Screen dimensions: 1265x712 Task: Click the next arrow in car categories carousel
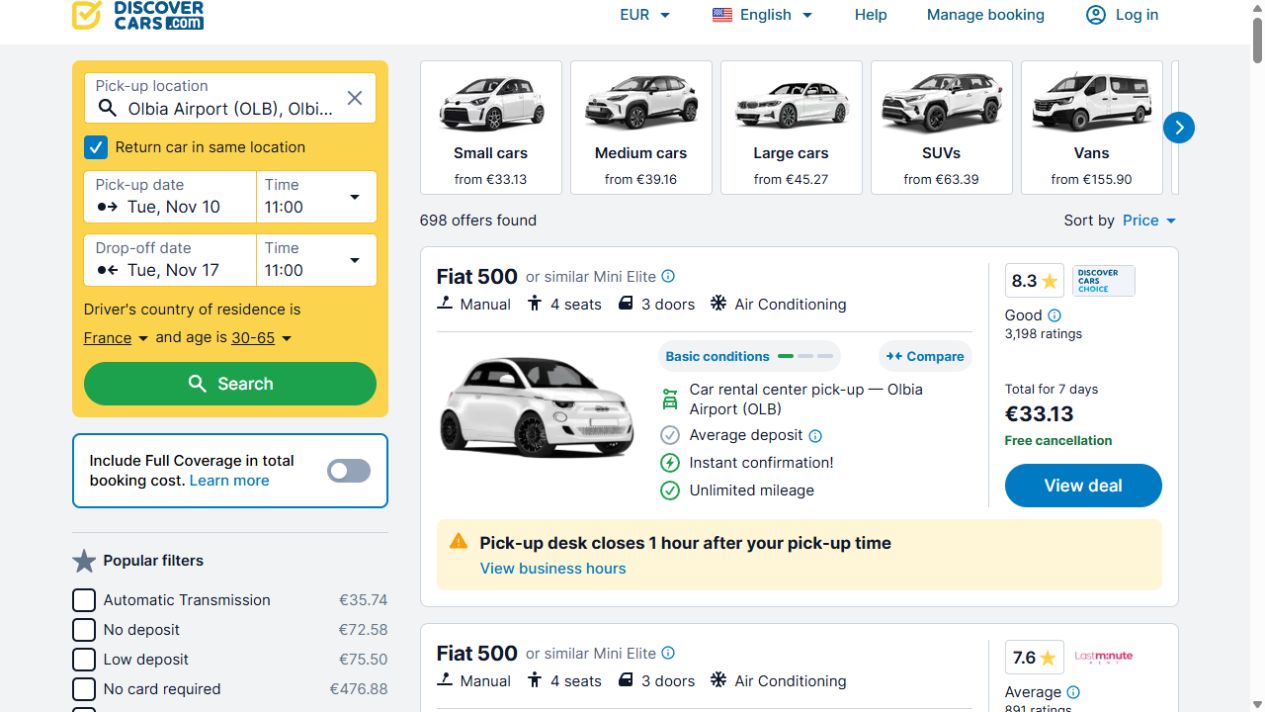tap(1179, 127)
